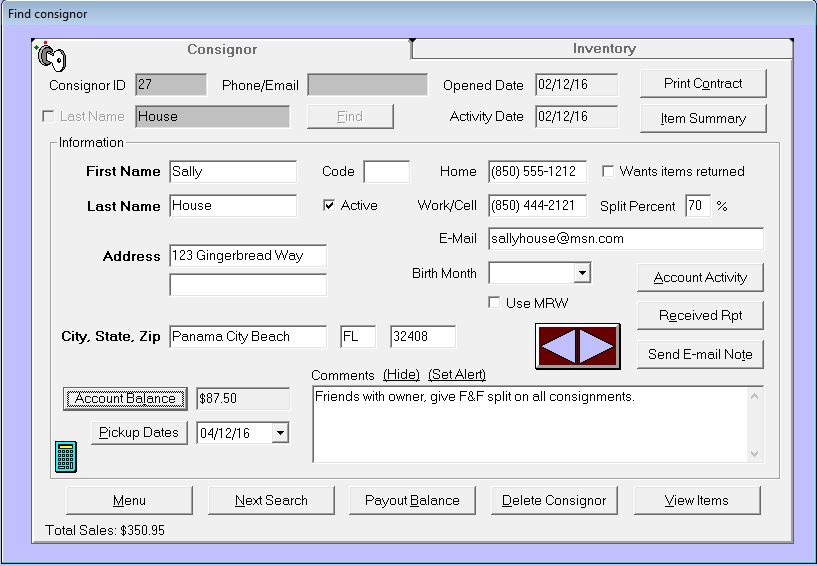Enable Wants items returned checkbox

click(x=608, y=171)
